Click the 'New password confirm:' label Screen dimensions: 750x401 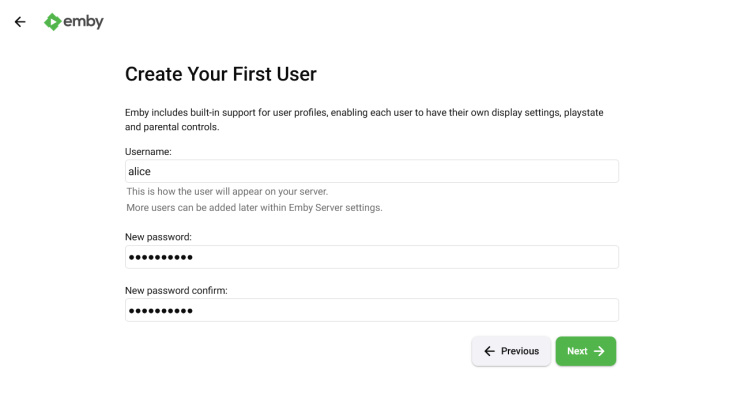click(x=176, y=290)
